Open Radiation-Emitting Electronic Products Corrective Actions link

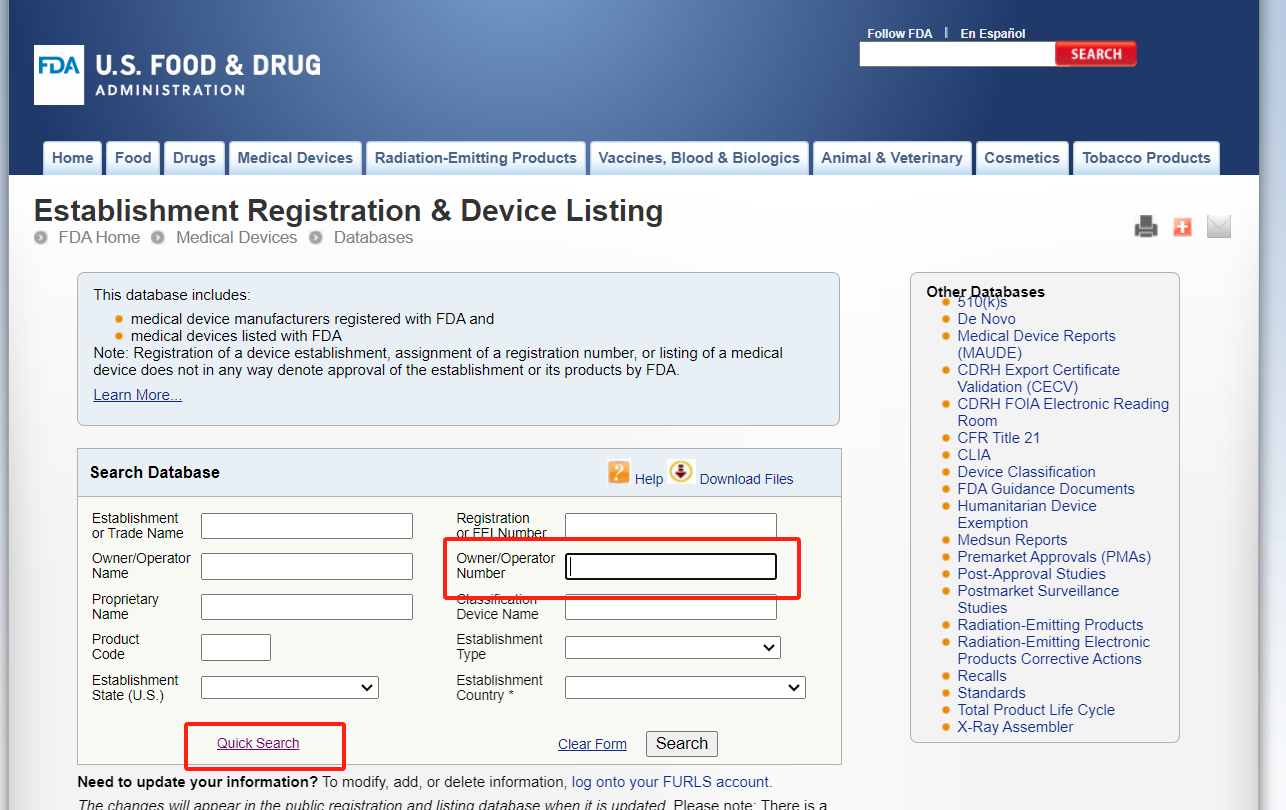tap(1054, 650)
